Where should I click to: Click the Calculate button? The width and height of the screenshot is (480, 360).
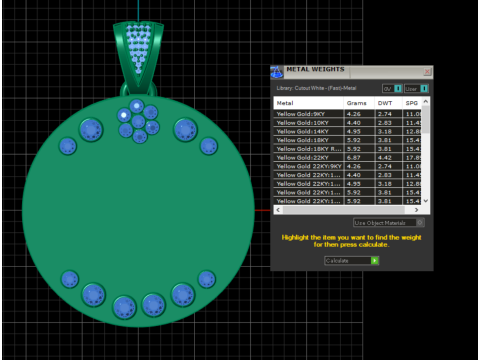pyautogui.click(x=351, y=261)
